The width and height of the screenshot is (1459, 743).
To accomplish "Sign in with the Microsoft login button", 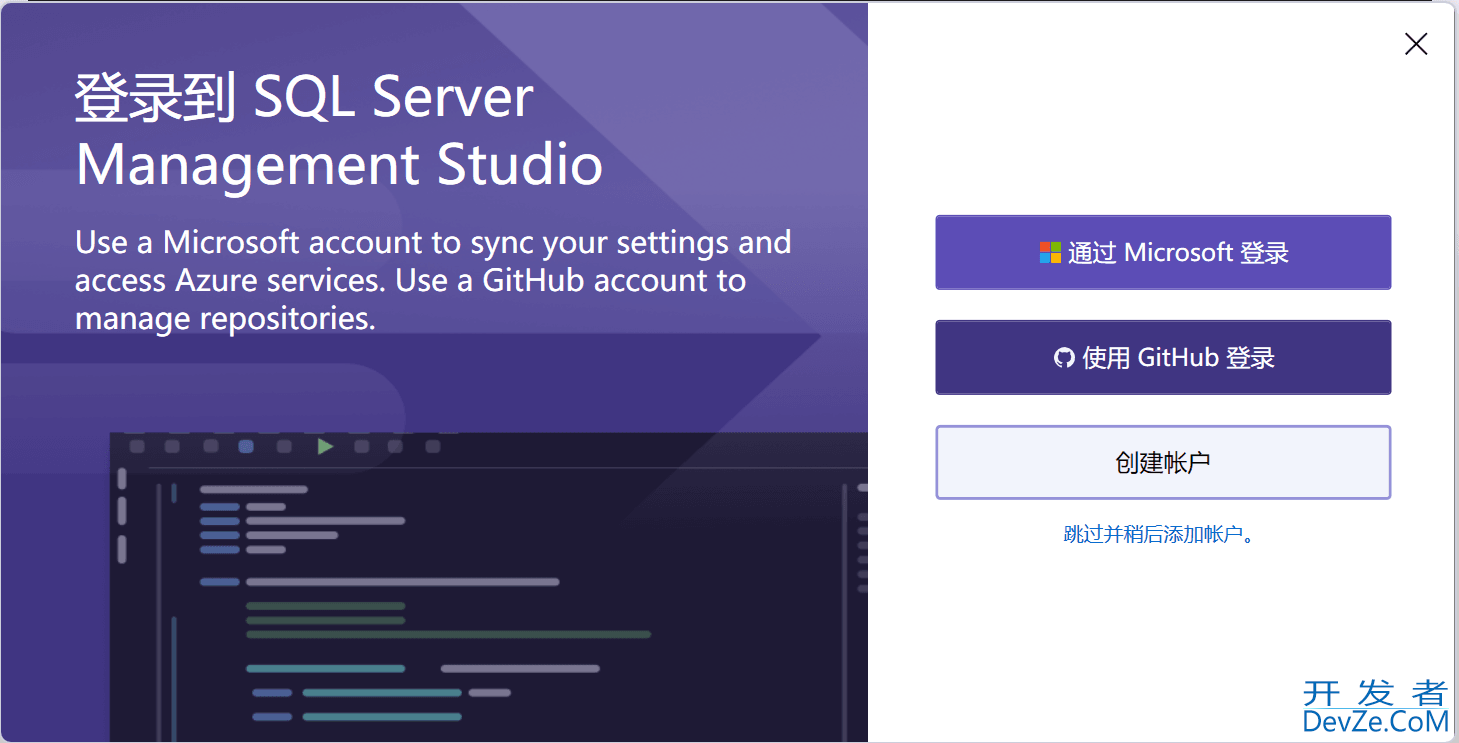I will (x=1163, y=252).
